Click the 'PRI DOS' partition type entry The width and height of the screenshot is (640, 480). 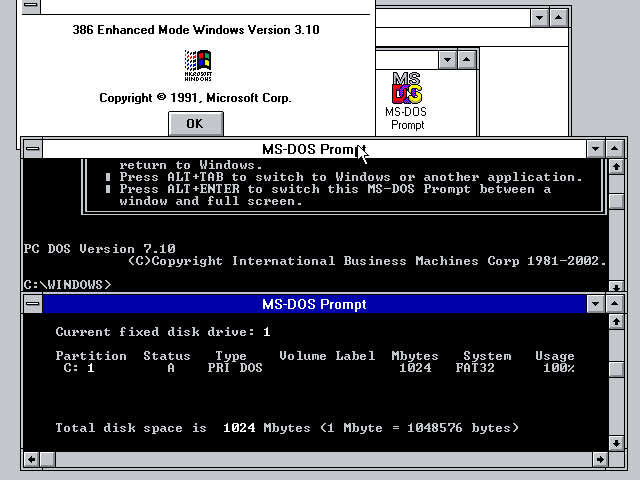coord(235,368)
